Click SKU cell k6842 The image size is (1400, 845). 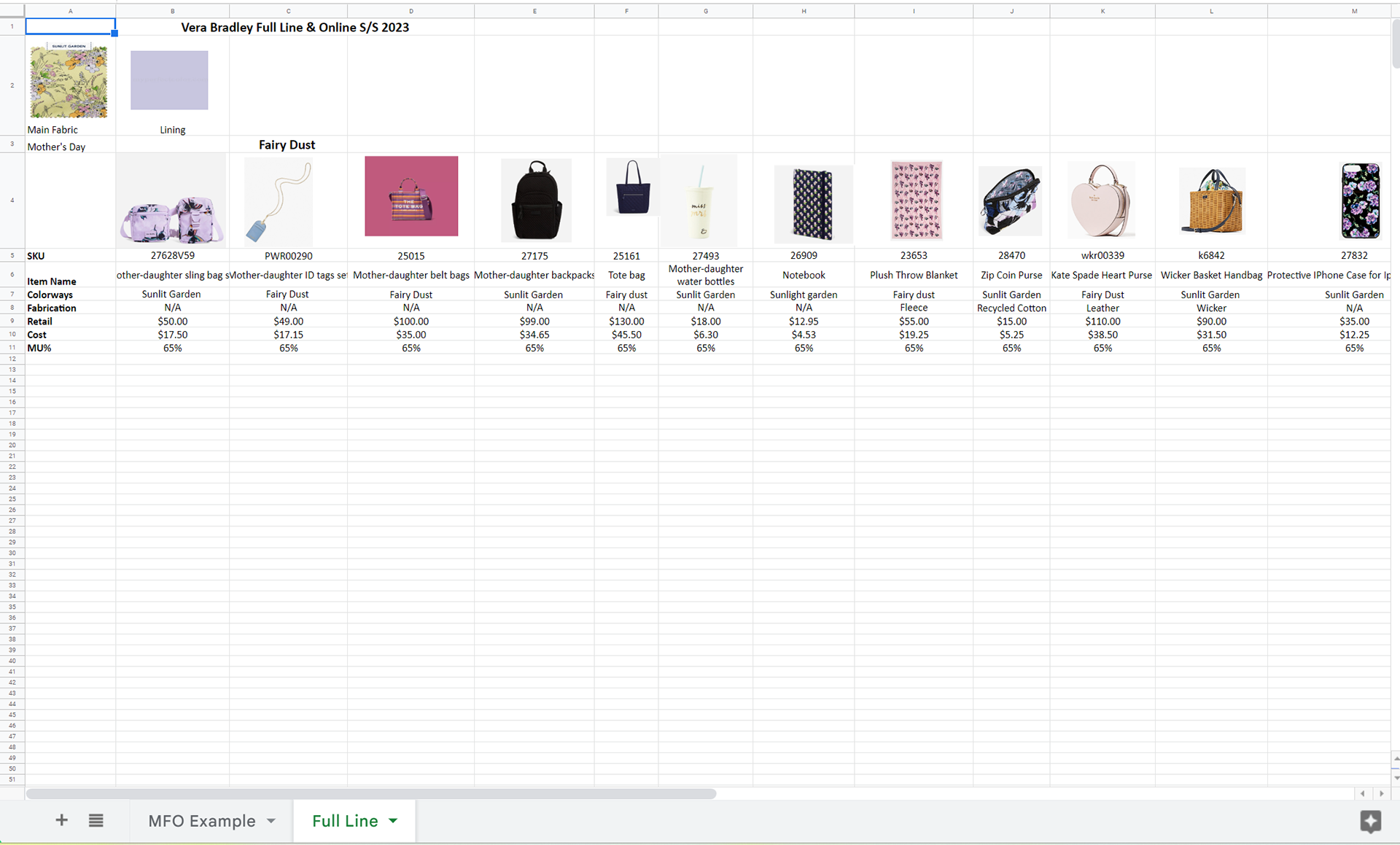[x=1211, y=256]
